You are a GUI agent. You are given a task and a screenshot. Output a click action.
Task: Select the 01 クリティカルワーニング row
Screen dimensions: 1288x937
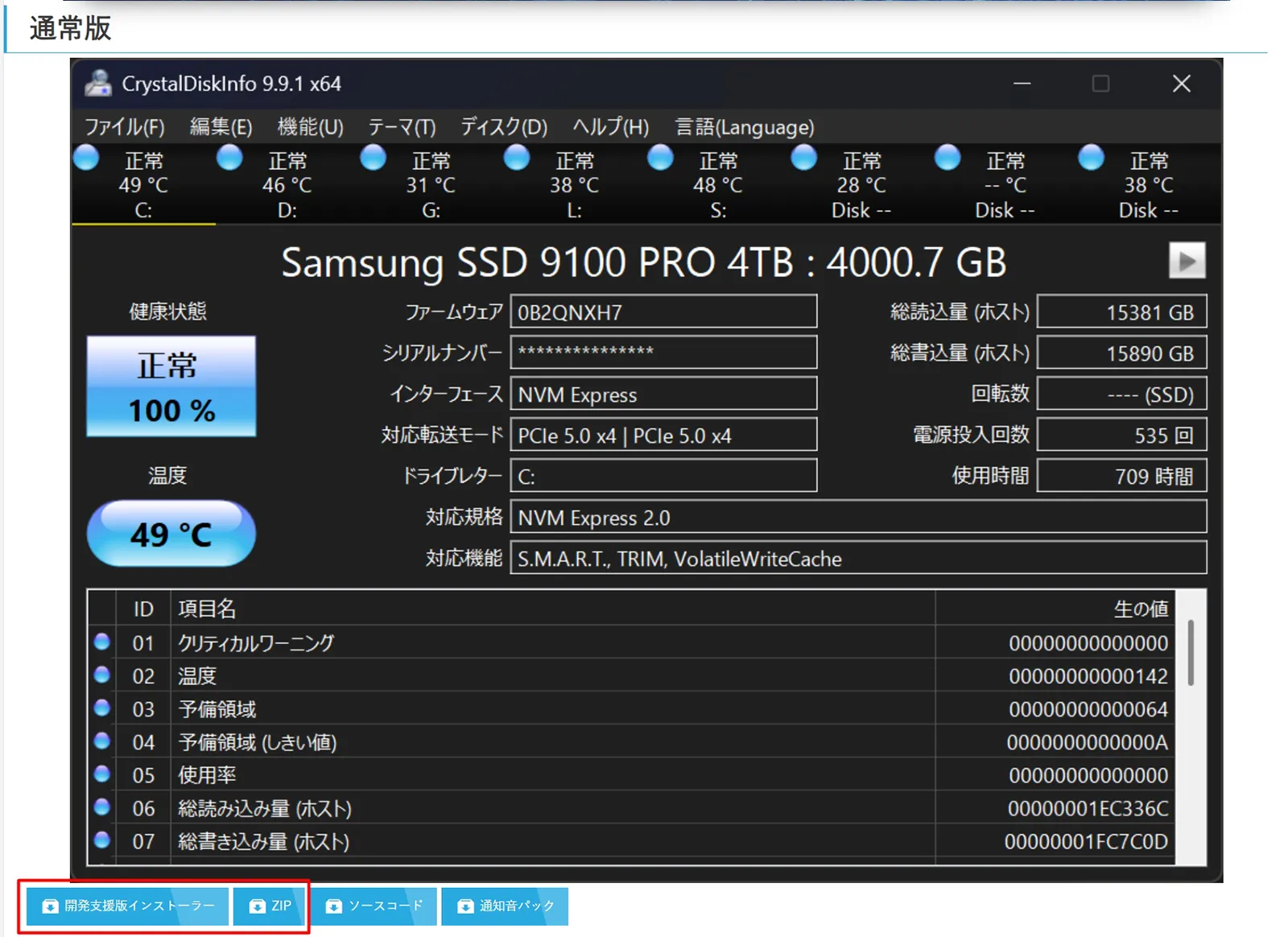631,642
